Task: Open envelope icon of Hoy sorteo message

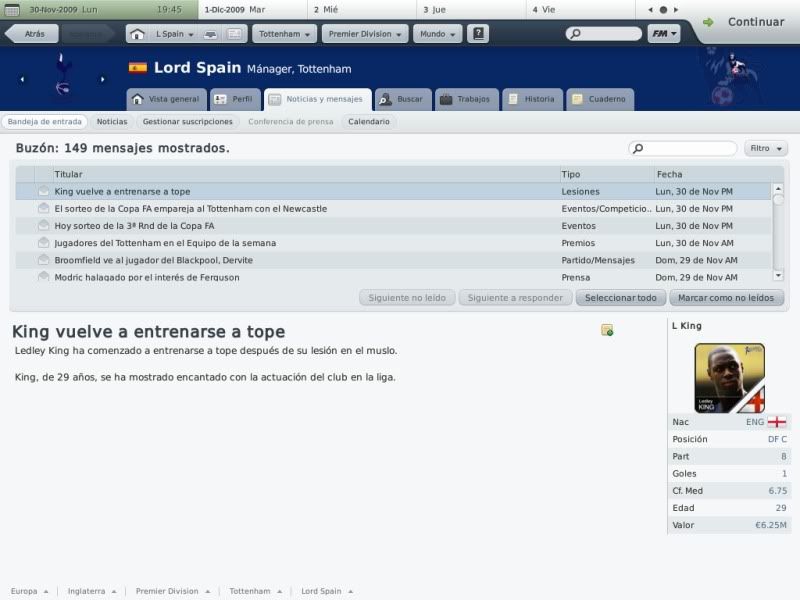Action: 44,226
